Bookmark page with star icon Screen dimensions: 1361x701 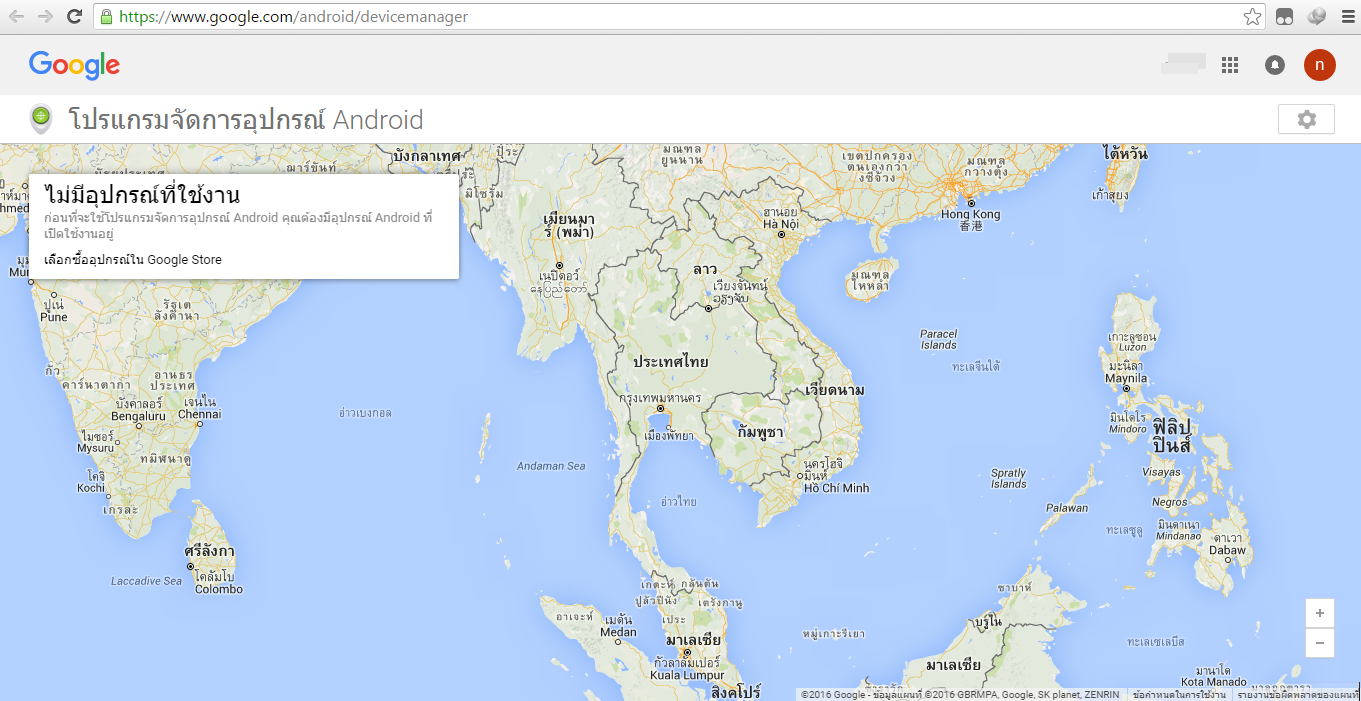click(x=1252, y=17)
